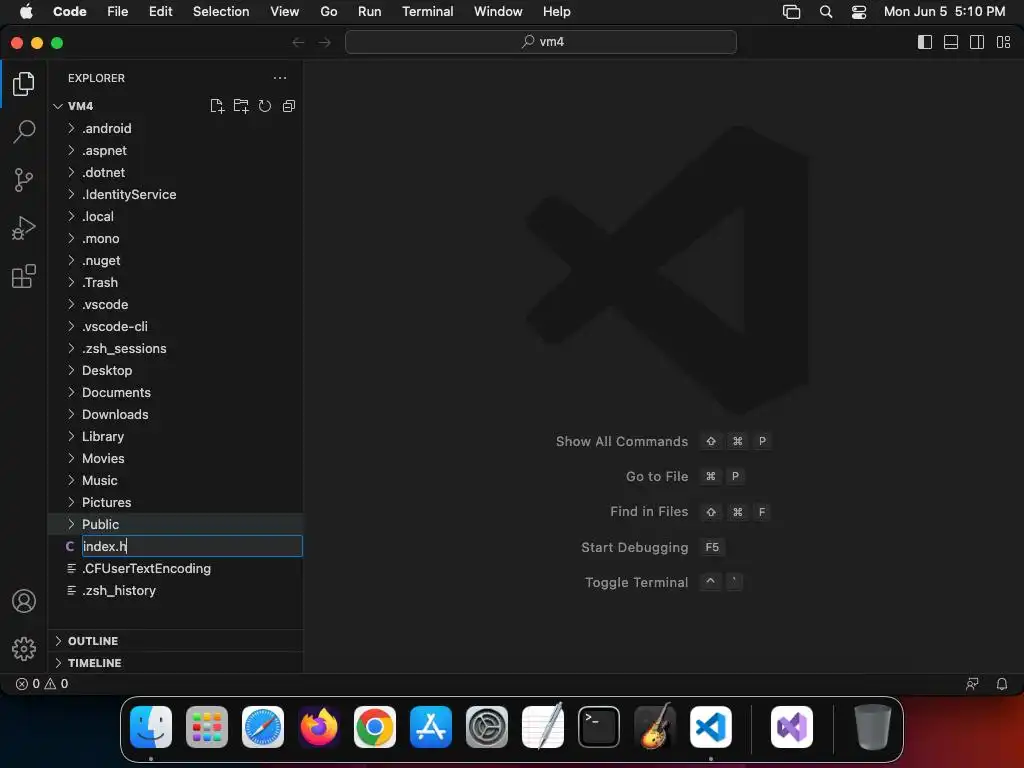Refresh the explorer tree
Screen dimensions: 1024x768
point(264,106)
